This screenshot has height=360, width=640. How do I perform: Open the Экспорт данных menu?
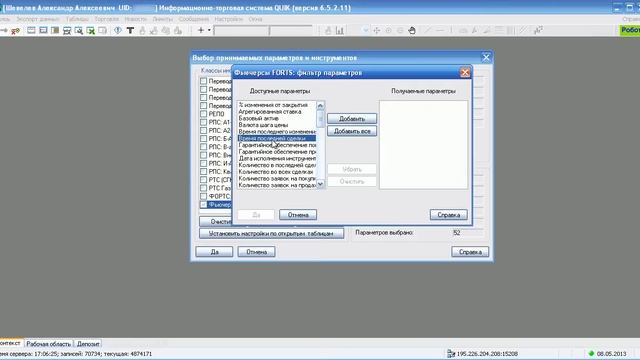tap(38, 19)
